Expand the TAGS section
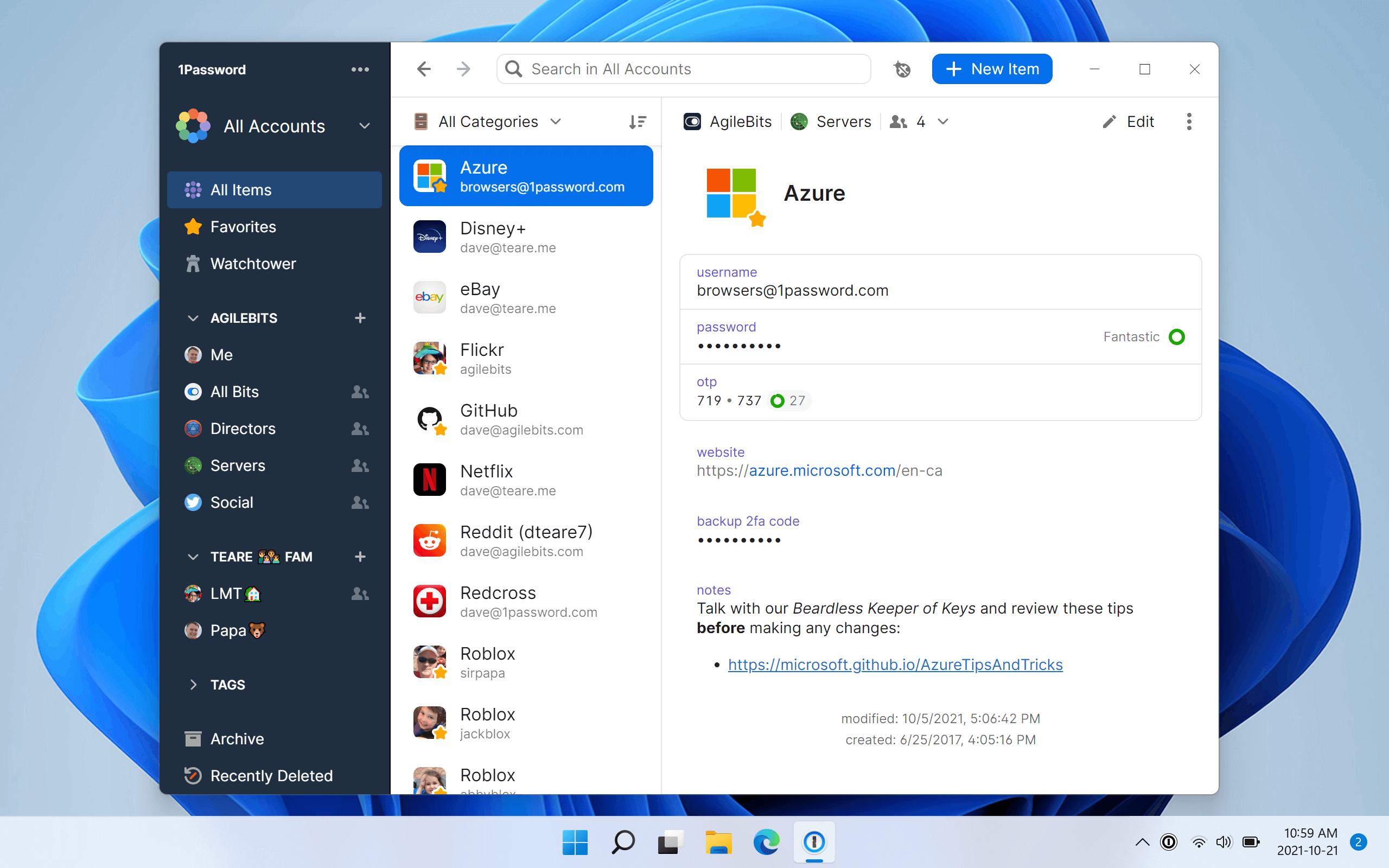Image resolution: width=1389 pixels, height=868 pixels. click(x=193, y=684)
